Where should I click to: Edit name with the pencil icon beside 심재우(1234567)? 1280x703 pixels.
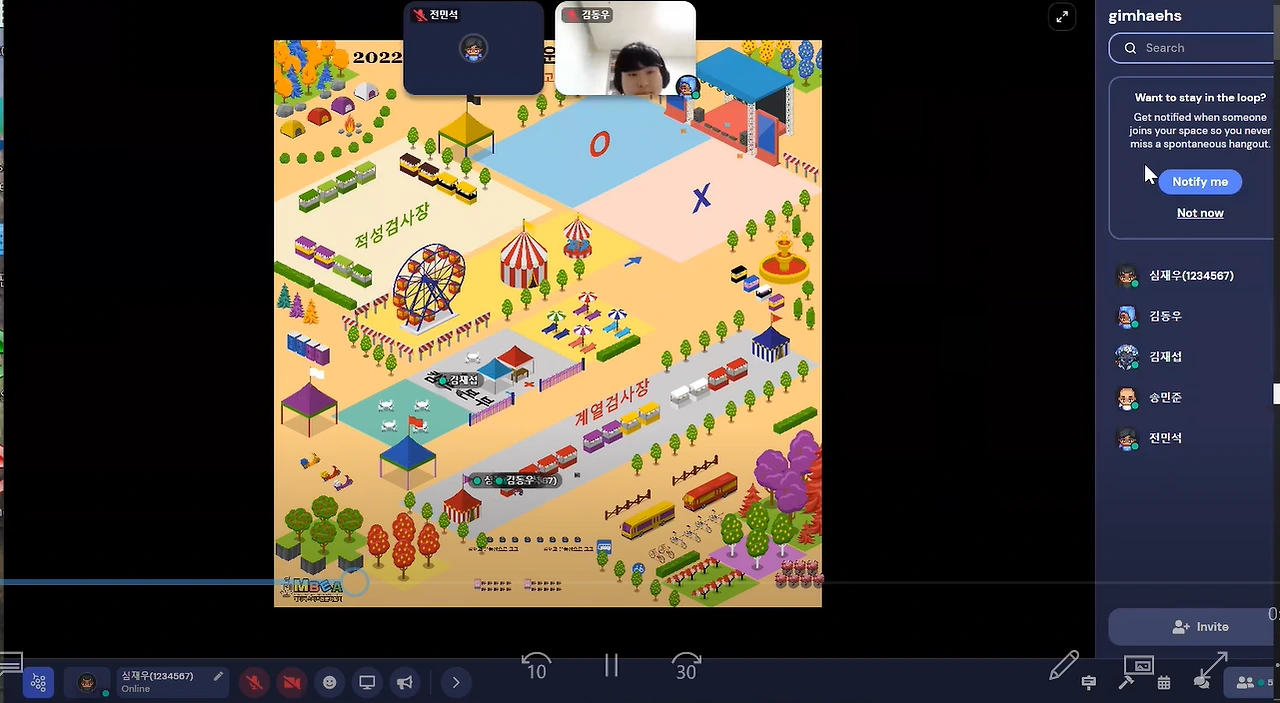218,676
